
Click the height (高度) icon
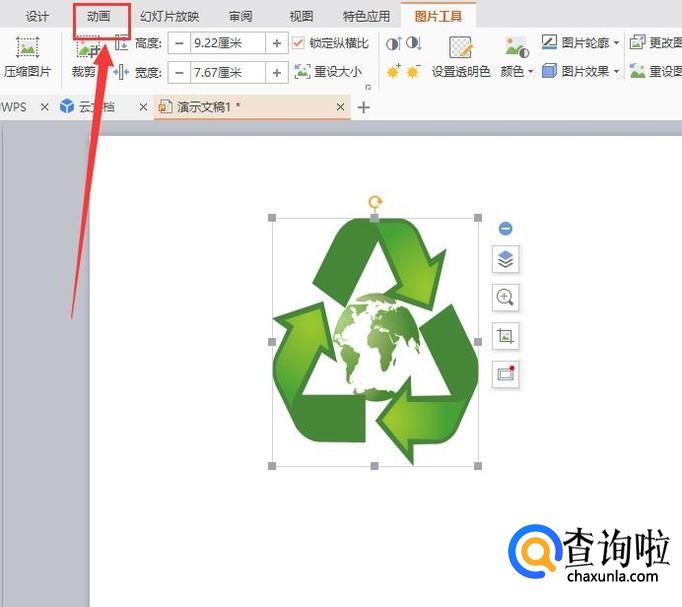pyautogui.click(x=122, y=43)
